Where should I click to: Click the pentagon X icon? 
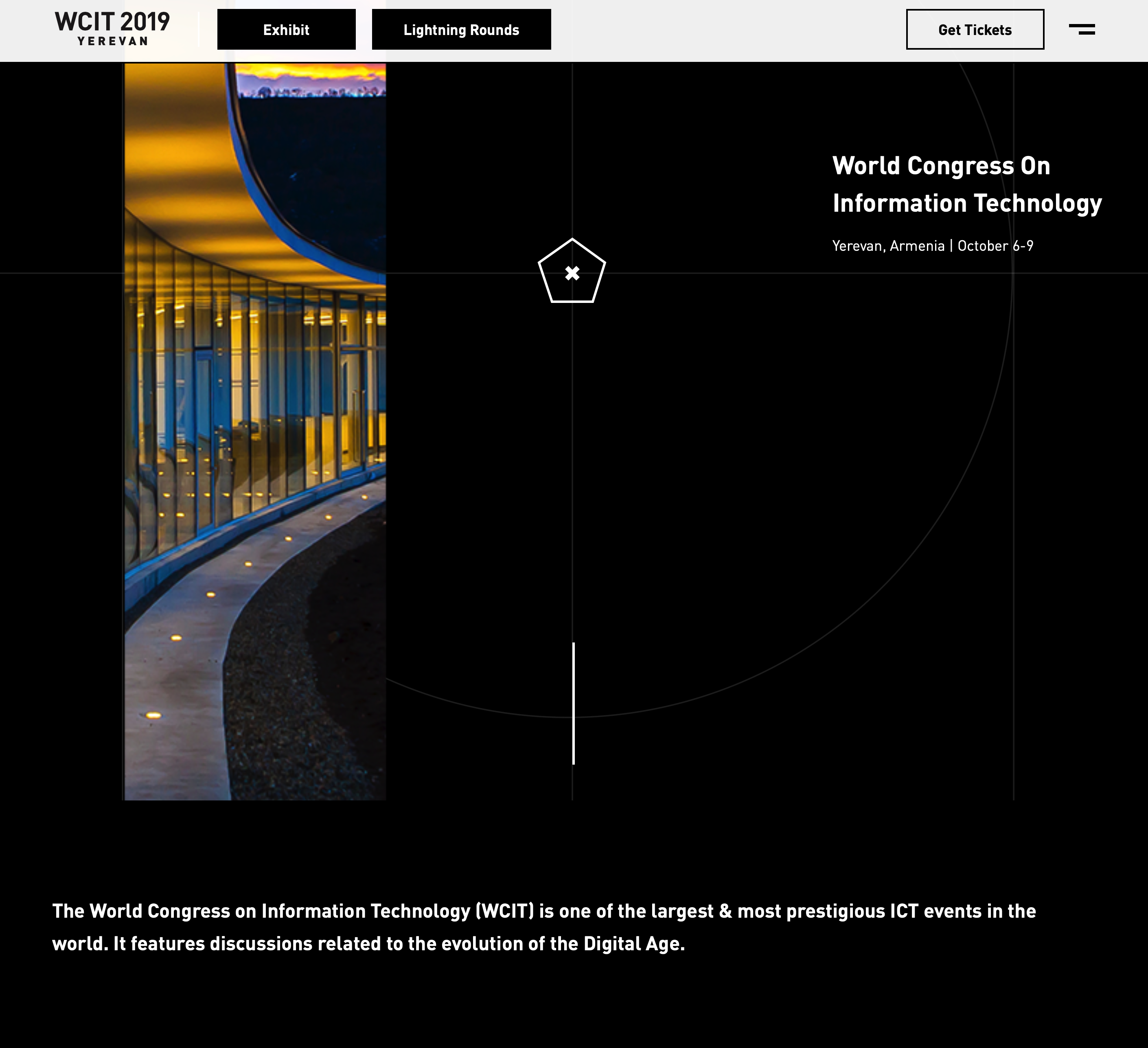tap(572, 273)
